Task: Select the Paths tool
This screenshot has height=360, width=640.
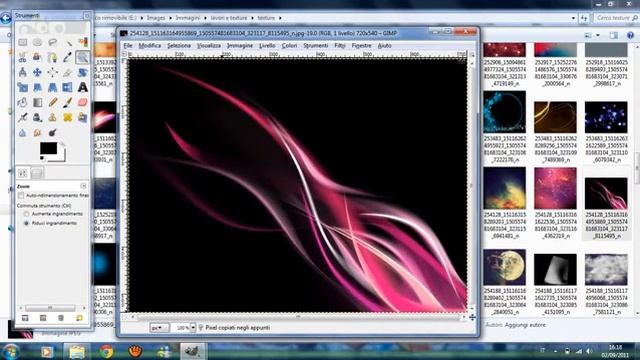Action: (52, 57)
